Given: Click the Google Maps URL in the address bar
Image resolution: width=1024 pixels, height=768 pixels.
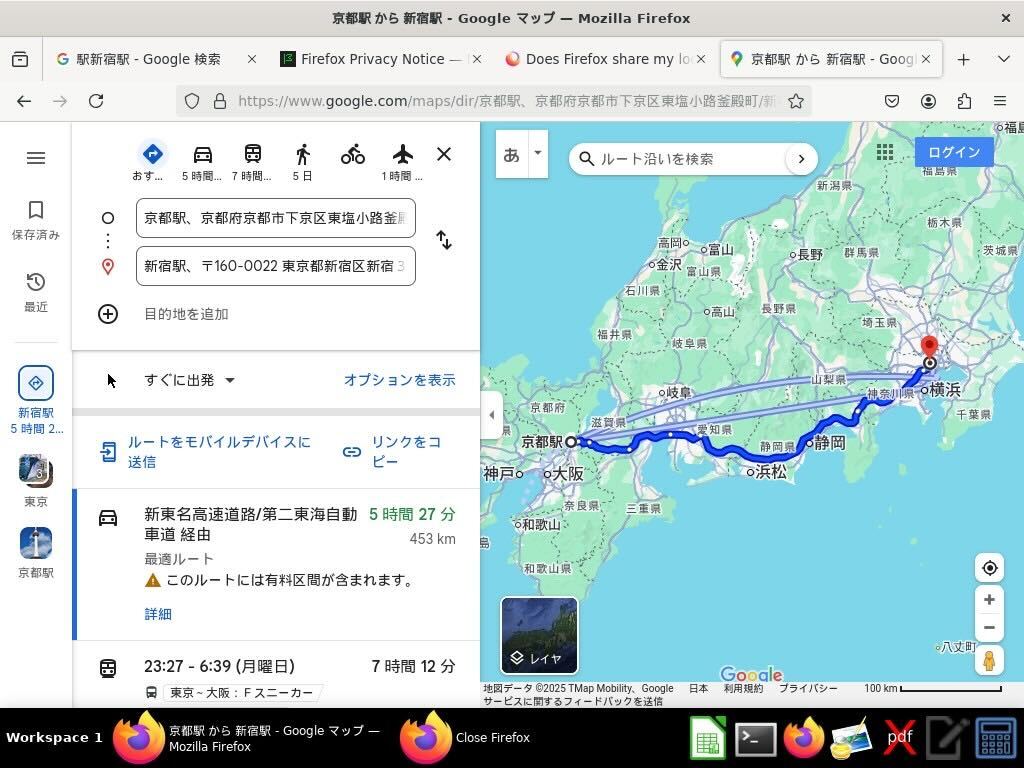Looking at the screenshot, I should [507, 101].
